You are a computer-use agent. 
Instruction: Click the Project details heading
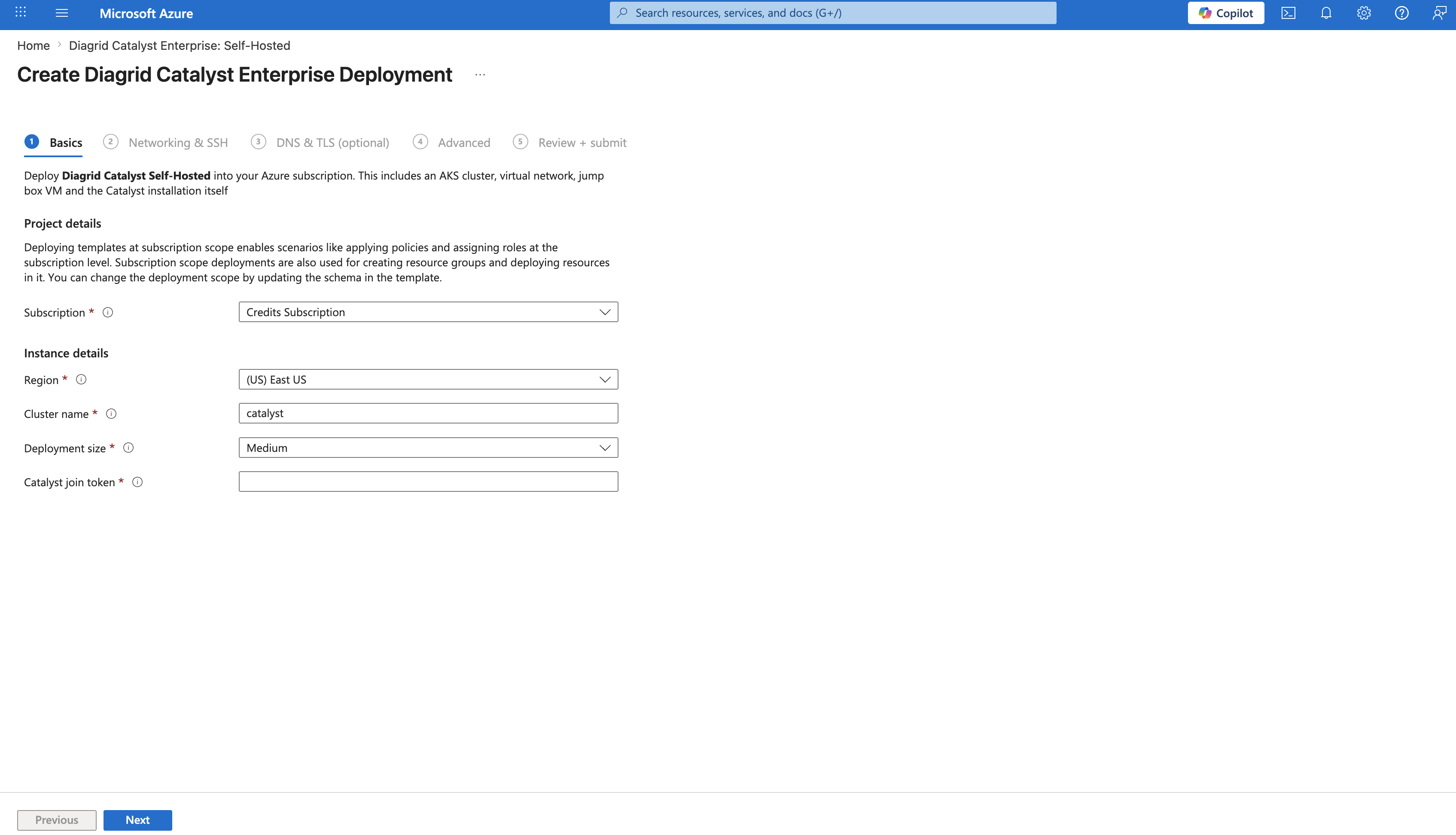click(x=63, y=223)
